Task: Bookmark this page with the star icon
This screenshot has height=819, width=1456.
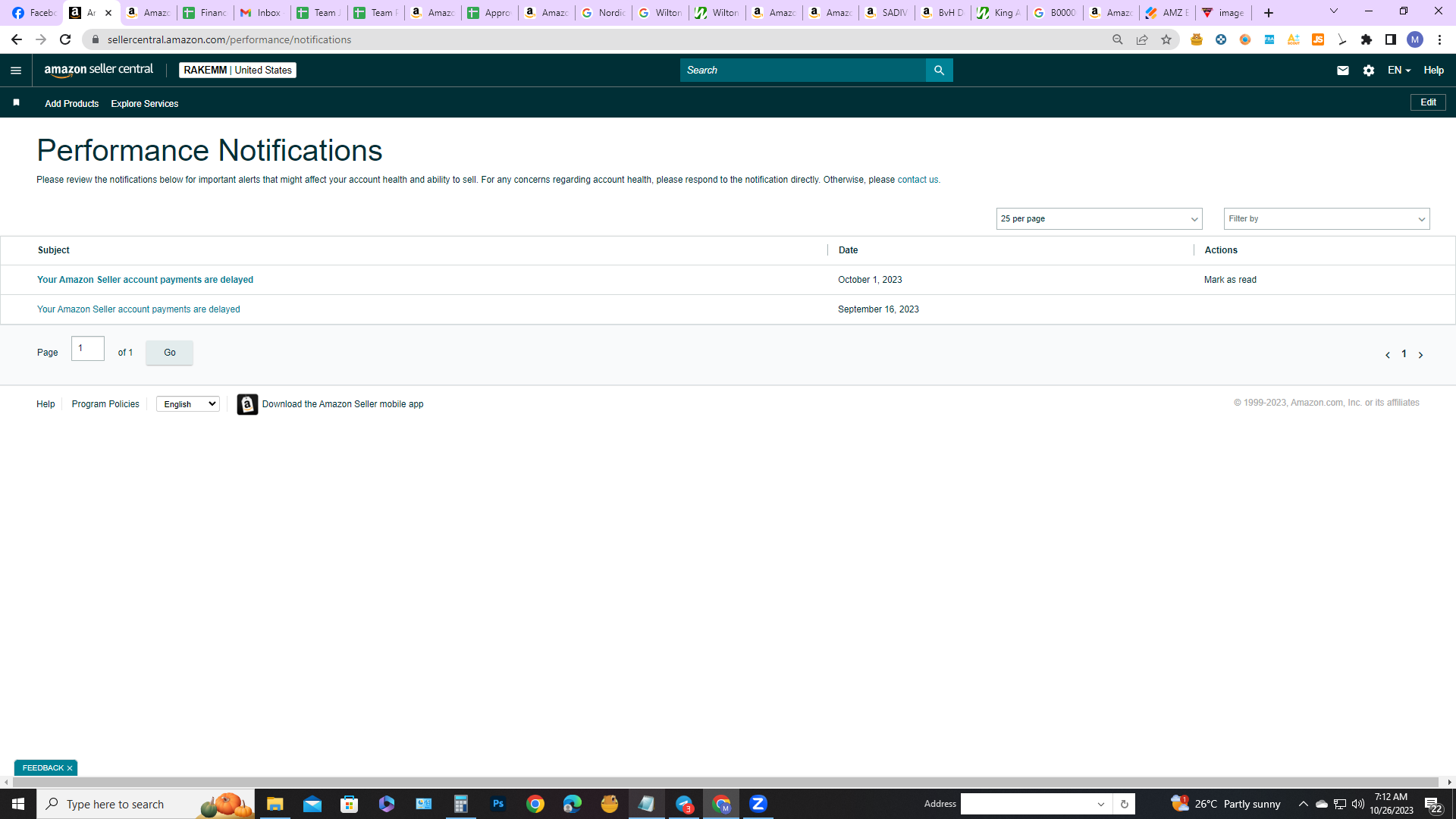Action: pos(1166,39)
